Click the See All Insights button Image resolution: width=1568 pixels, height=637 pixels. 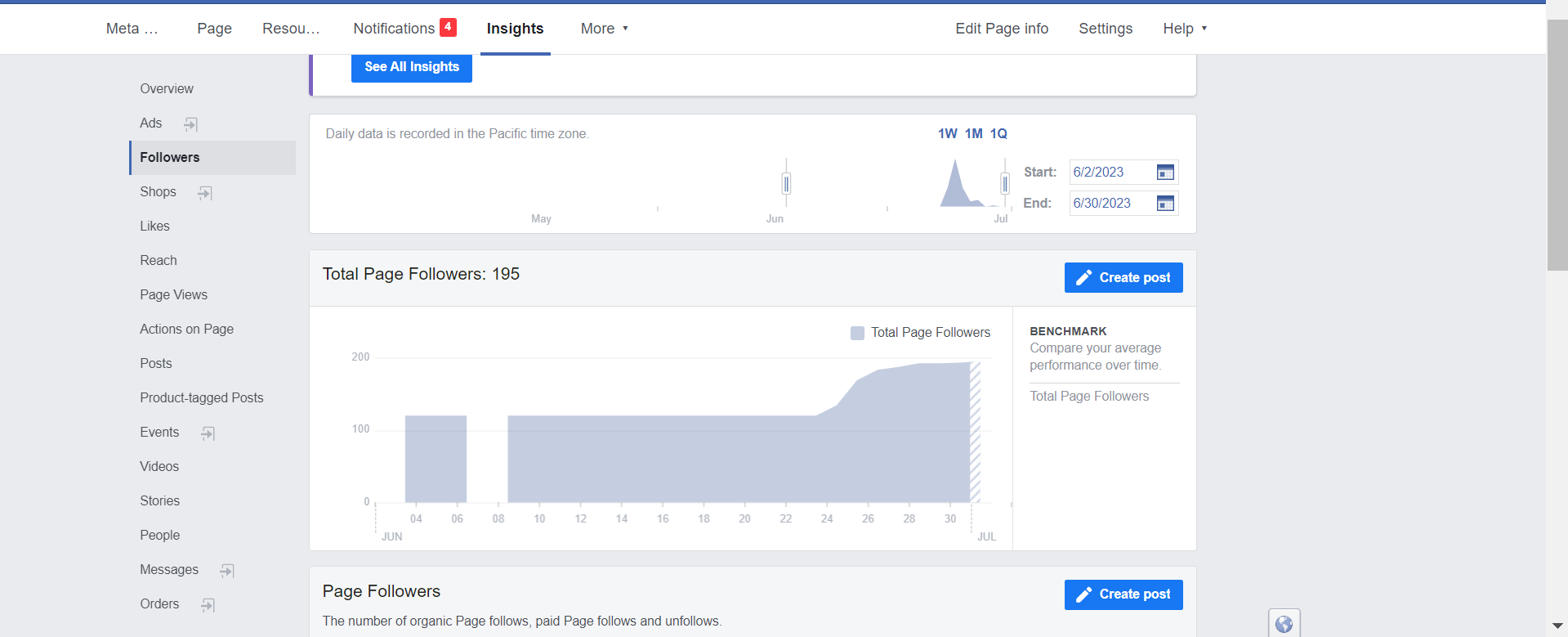tap(412, 67)
